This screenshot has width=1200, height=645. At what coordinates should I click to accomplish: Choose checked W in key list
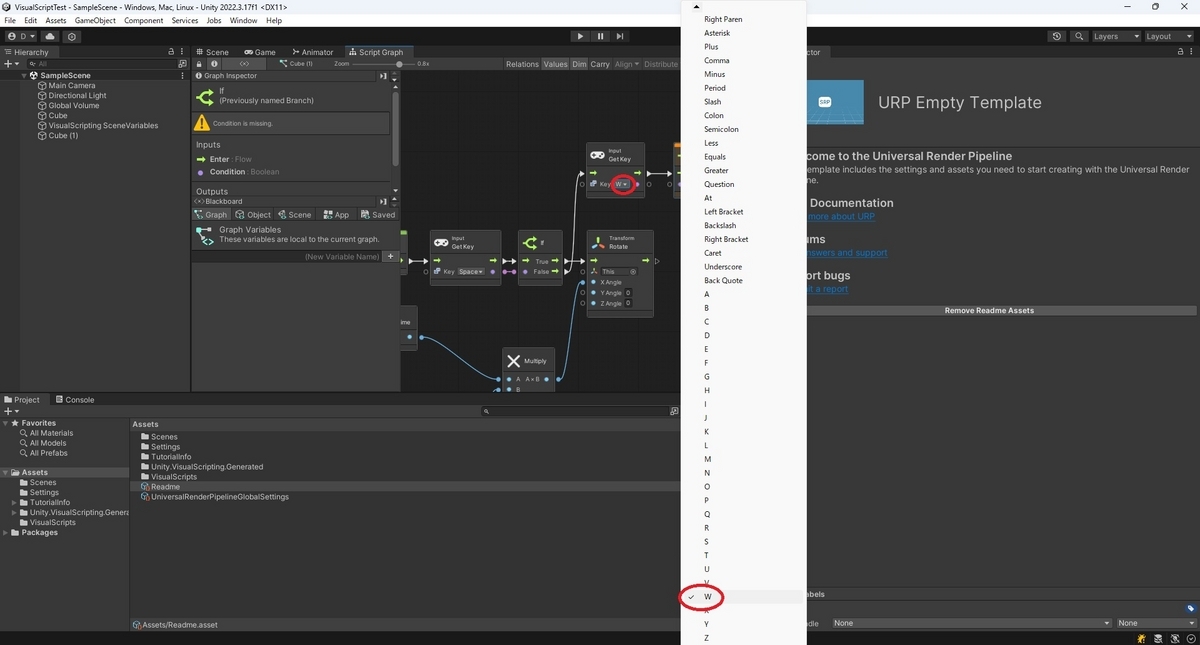pos(708,597)
